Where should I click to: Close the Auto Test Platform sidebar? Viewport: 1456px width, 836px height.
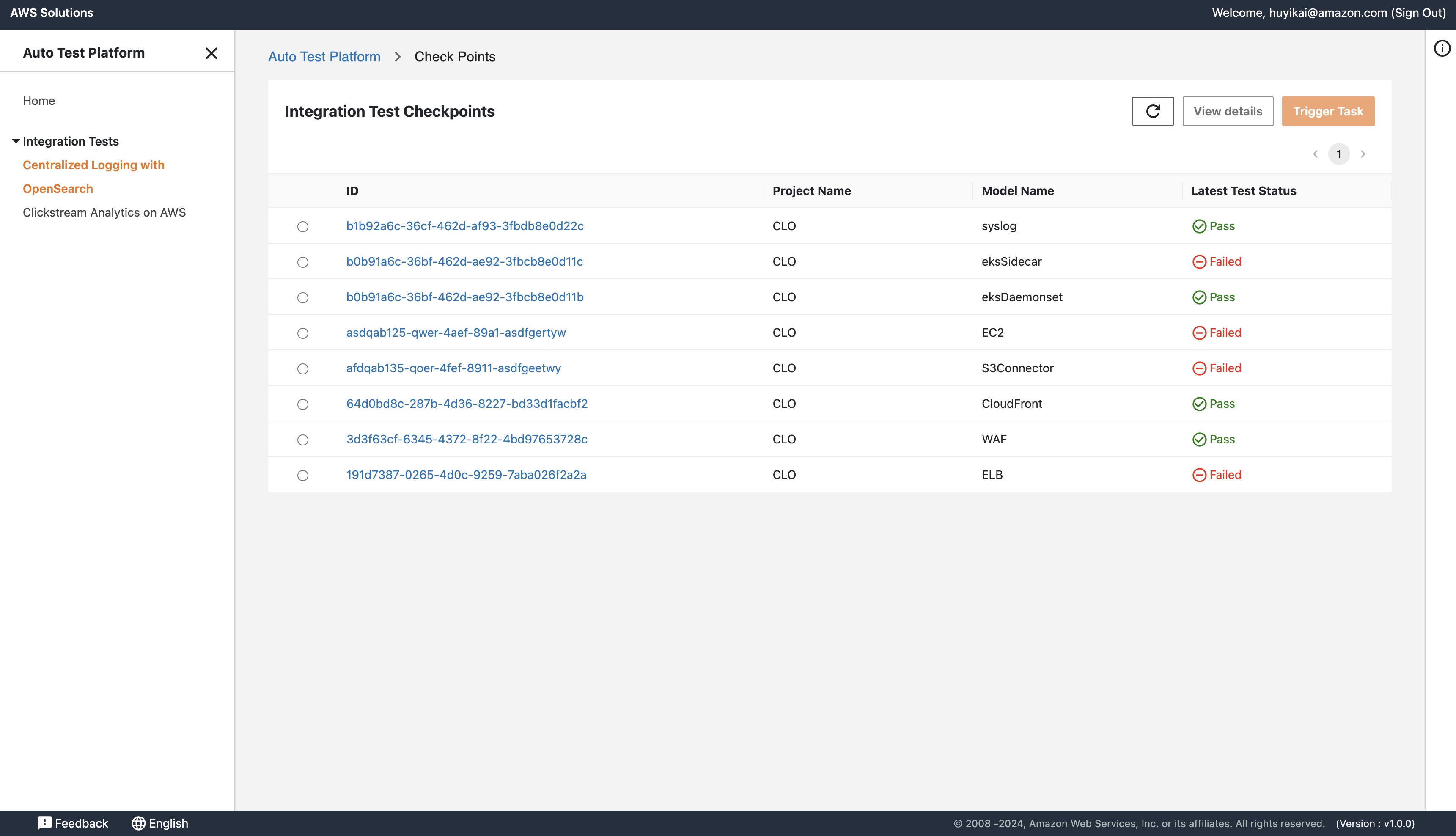coord(211,53)
